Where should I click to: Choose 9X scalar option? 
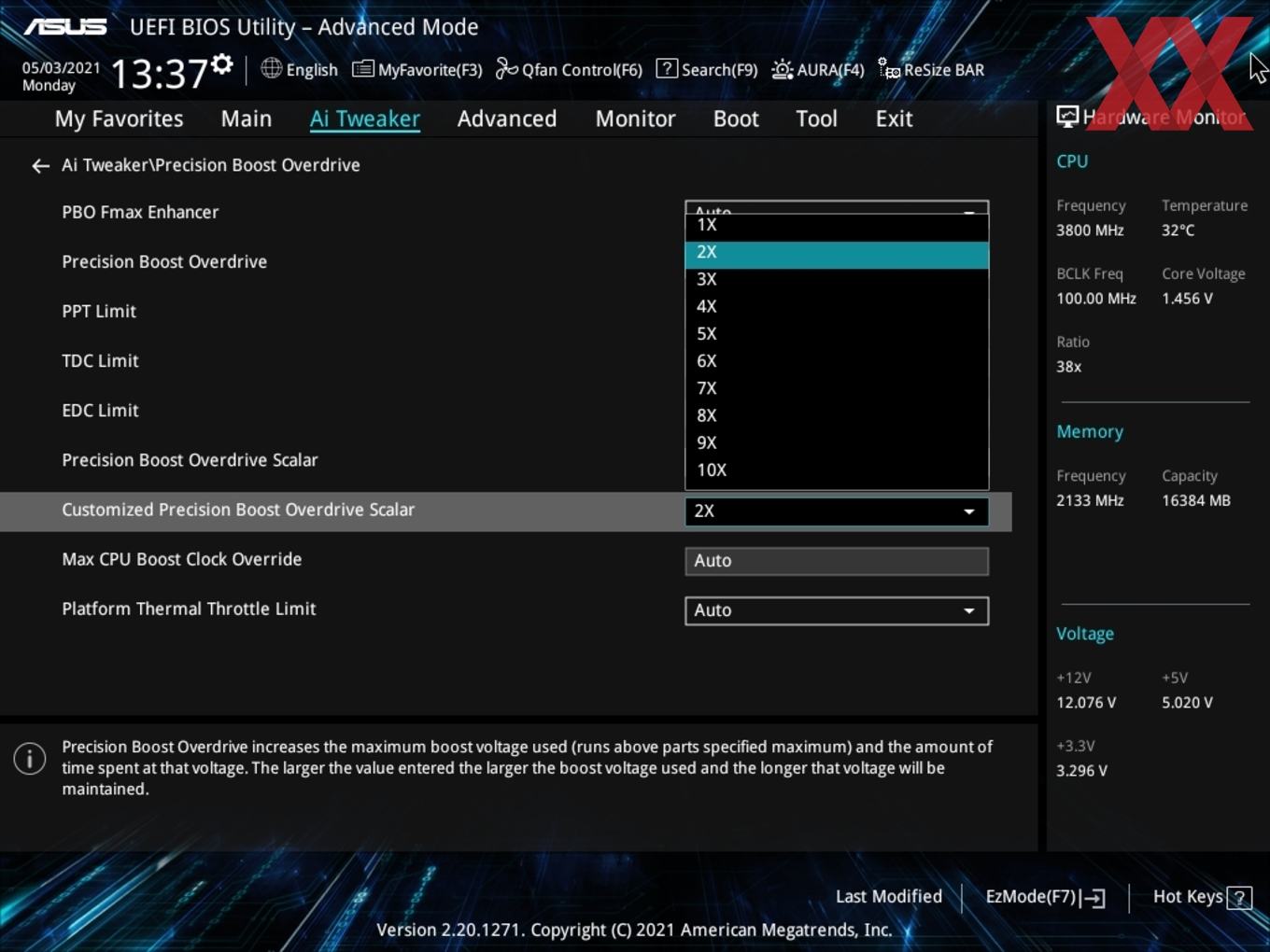click(837, 443)
